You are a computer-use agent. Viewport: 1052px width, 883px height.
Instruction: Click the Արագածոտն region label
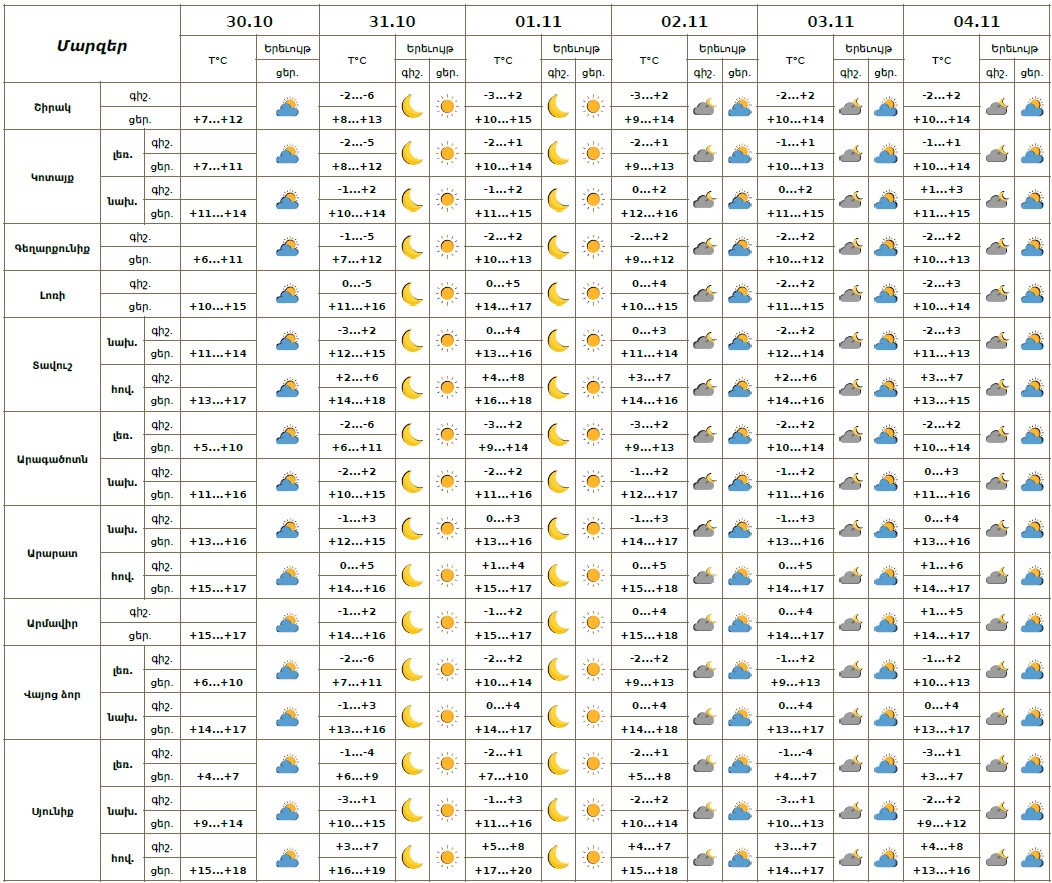tap(52, 459)
